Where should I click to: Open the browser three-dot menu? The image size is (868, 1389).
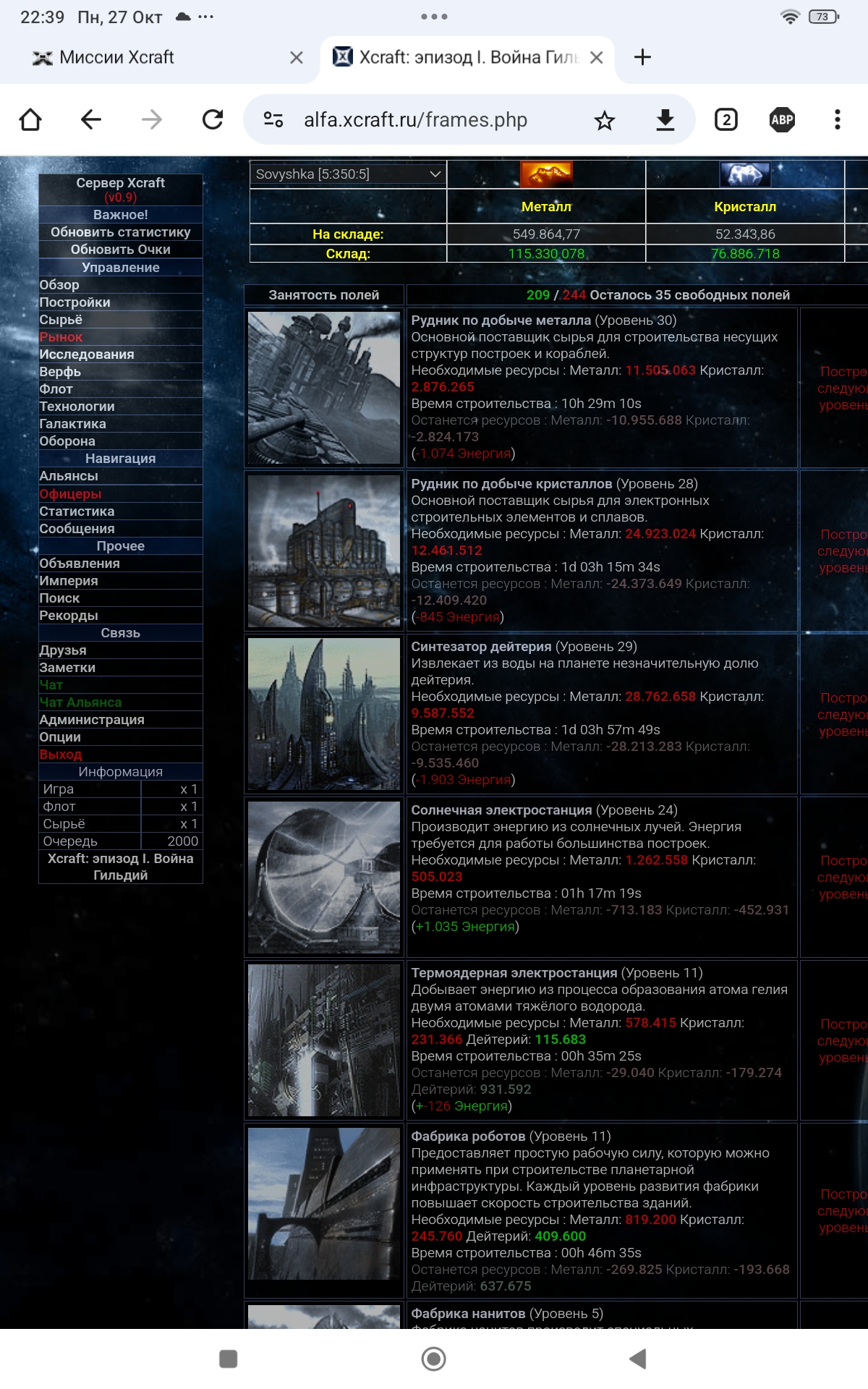pos(837,120)
